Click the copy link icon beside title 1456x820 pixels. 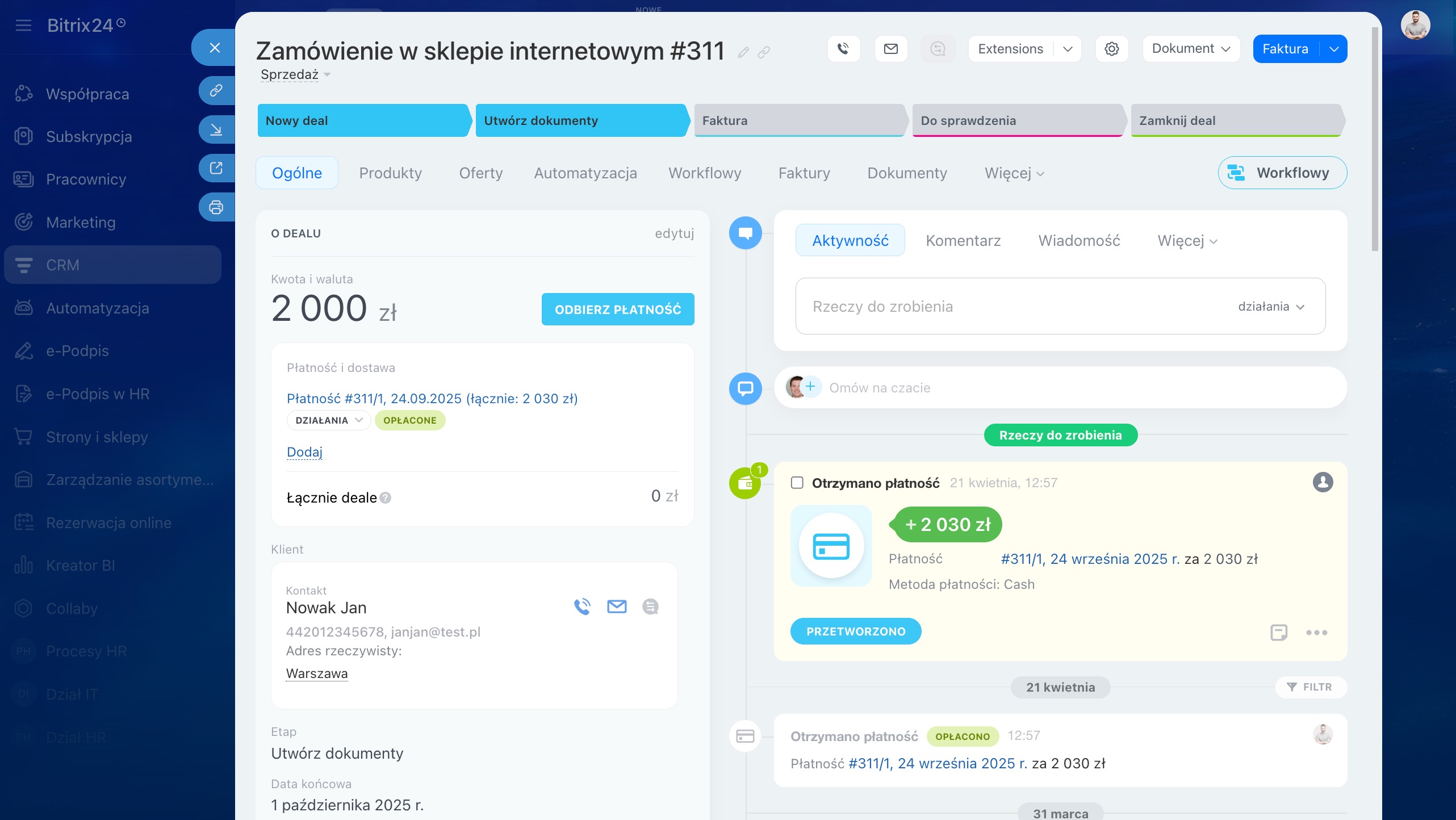point(764,53)
